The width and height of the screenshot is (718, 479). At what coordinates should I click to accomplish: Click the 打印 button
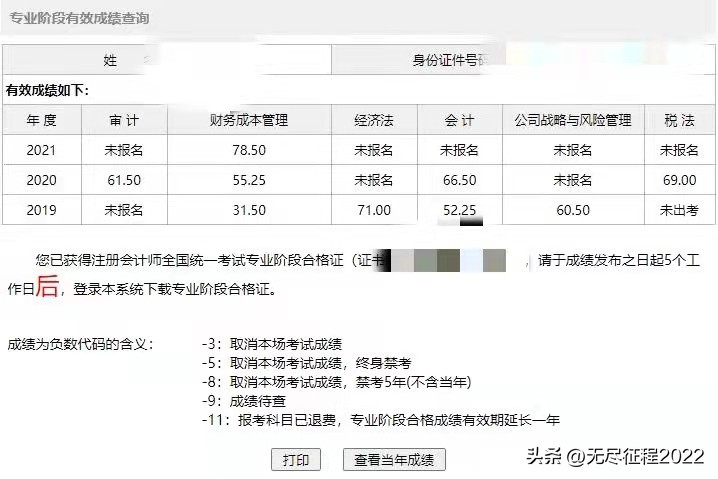pyautogui.click(x=296, y=460)
